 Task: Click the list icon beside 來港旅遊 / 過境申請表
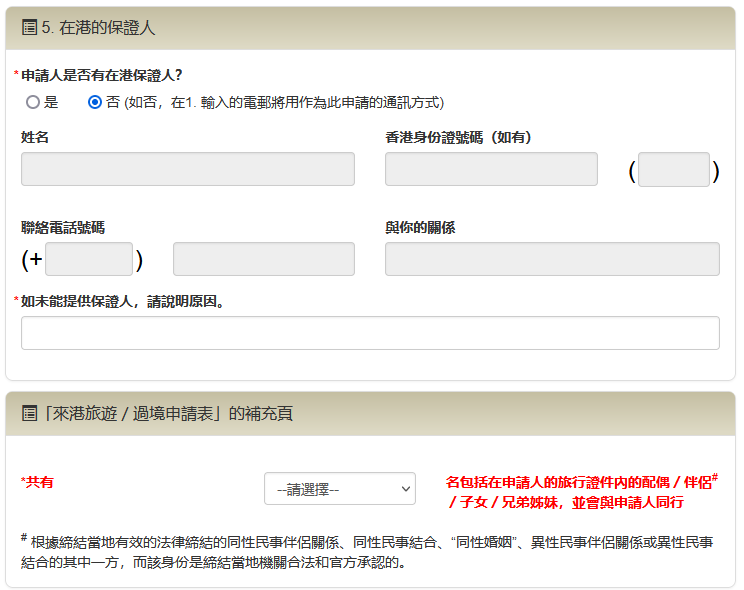[x=29, y=413]
